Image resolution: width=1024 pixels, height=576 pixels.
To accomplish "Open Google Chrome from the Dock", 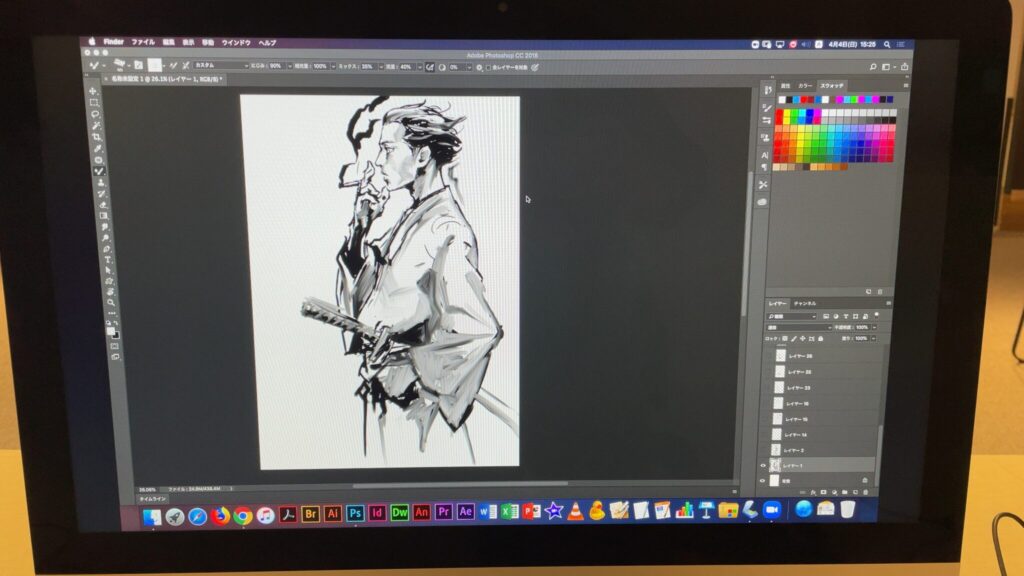I will (x=242, y=515).
